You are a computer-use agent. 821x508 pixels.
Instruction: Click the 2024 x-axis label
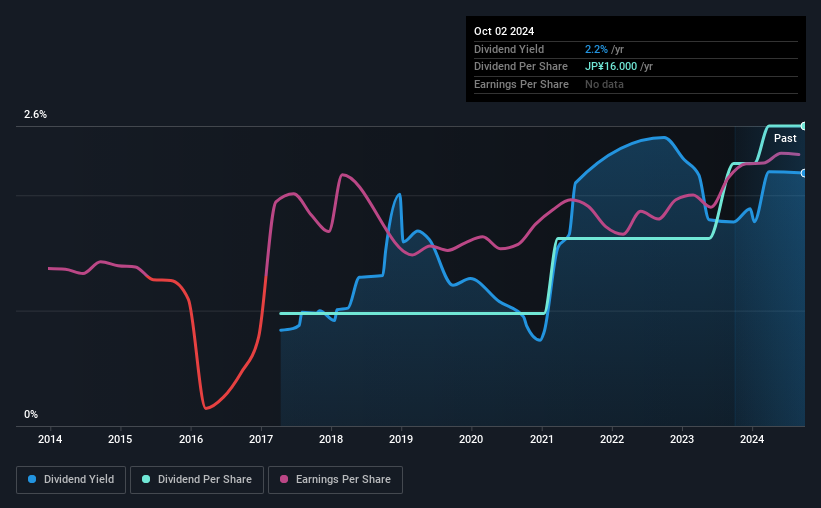point(752,439)
